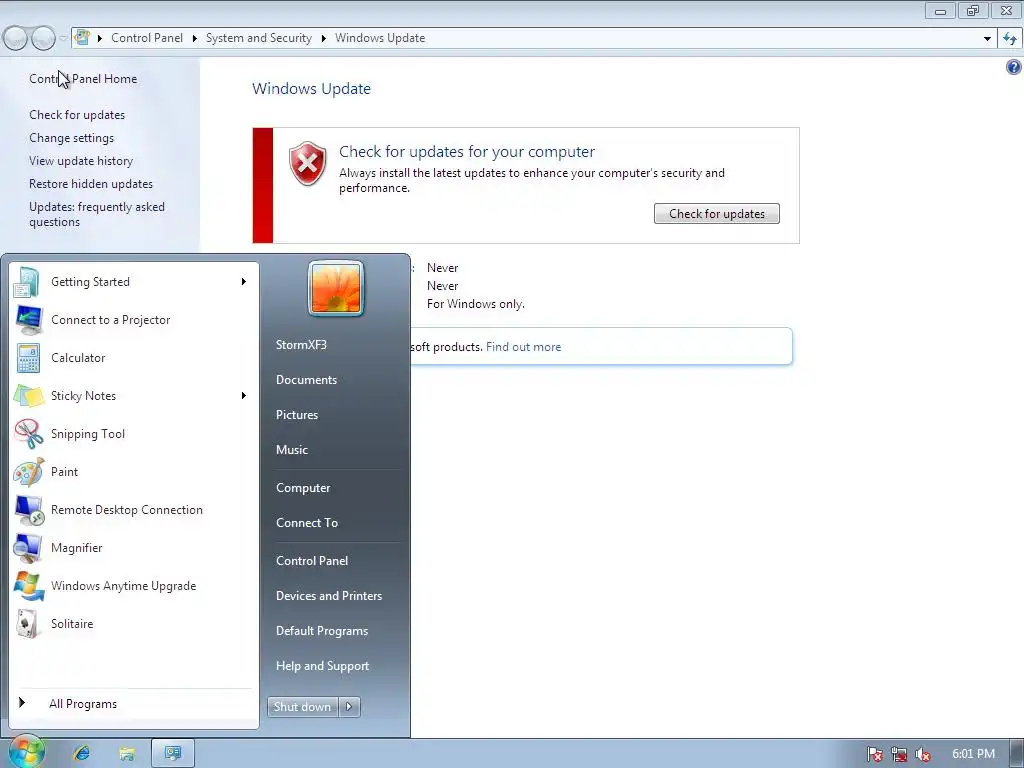Click the refresh button beside address bar
Screen dimensions: 1024x768
1010,39
